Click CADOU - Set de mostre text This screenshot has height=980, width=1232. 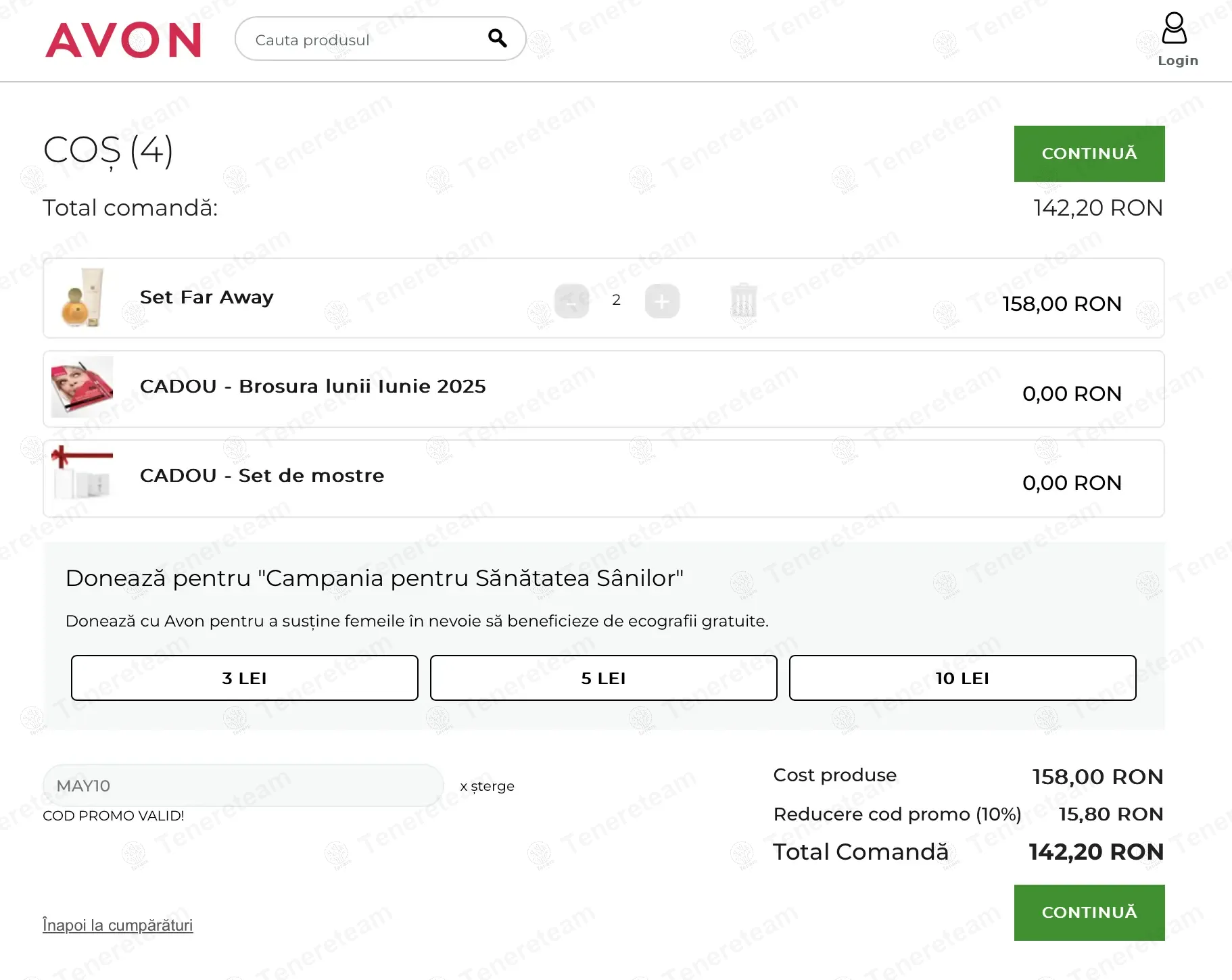coord(262,476)
